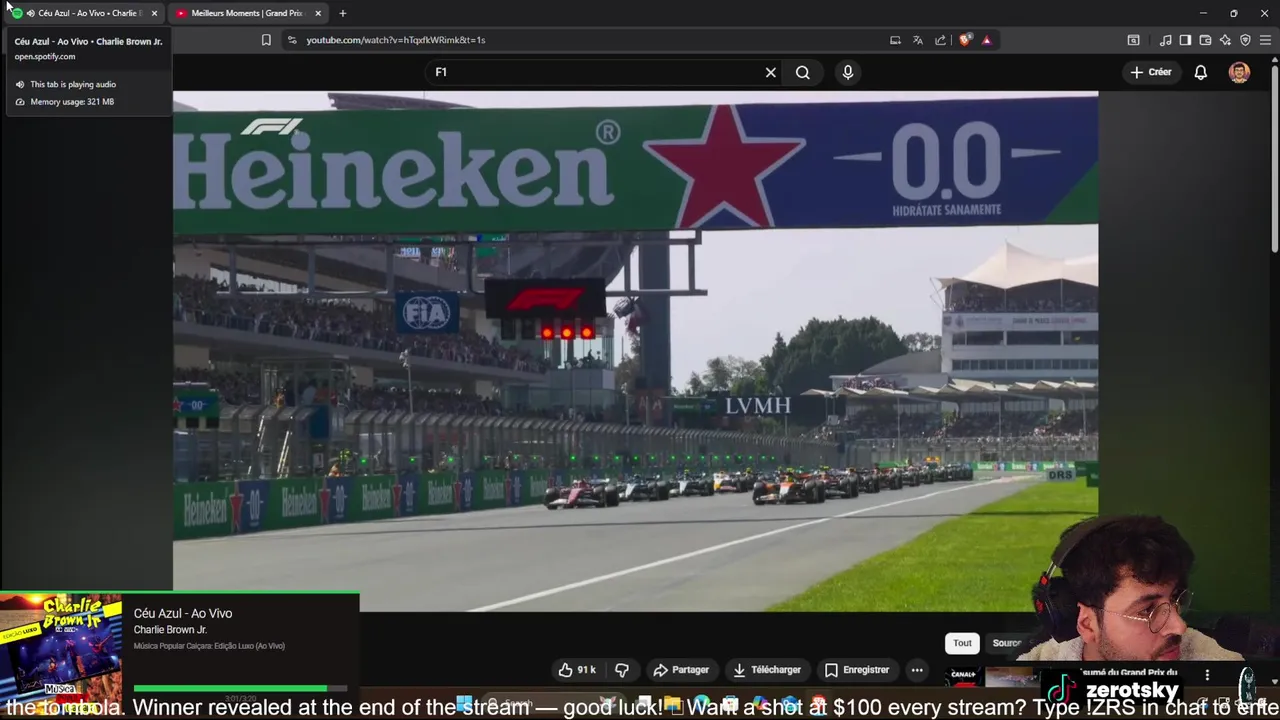1280x720 pixels.
Task: Click the Céu Azul - Ao Vivo song title
Action: pos(183,613)
